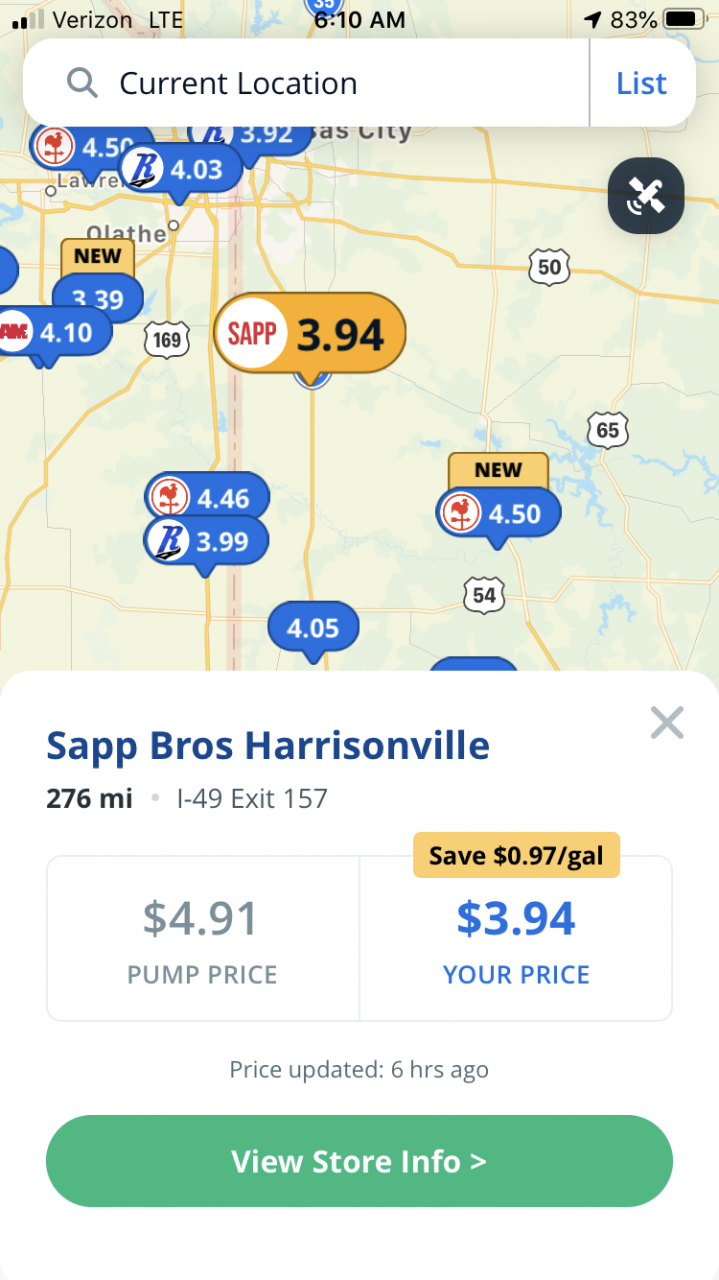Screen dimensions: 719x1280
Task: Select the Sapp 3.94 map pin
Action: 310,334
